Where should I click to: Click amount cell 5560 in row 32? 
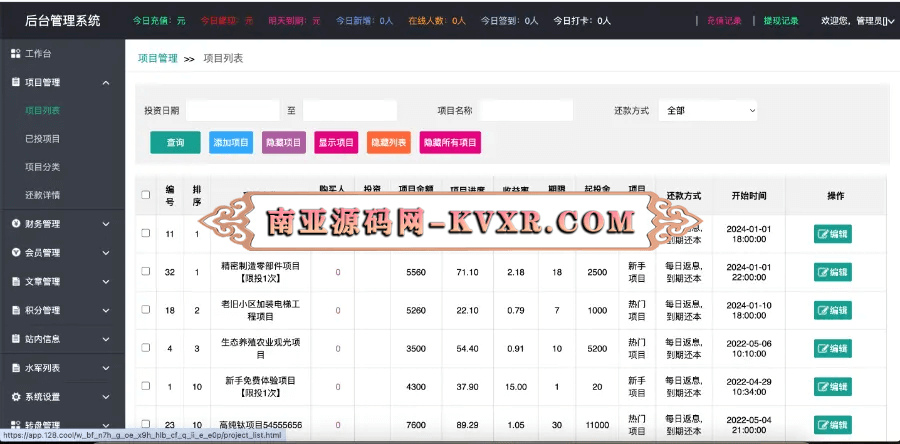pos(416,272)
